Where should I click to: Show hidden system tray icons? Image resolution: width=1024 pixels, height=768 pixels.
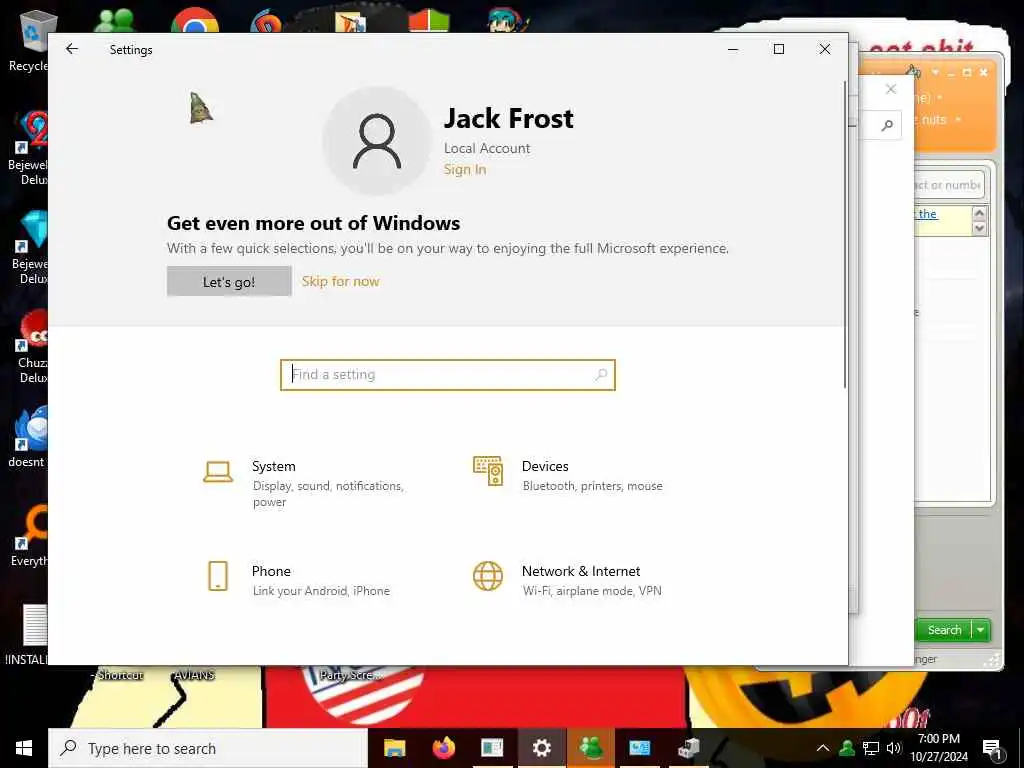click(x=823, y=748)
